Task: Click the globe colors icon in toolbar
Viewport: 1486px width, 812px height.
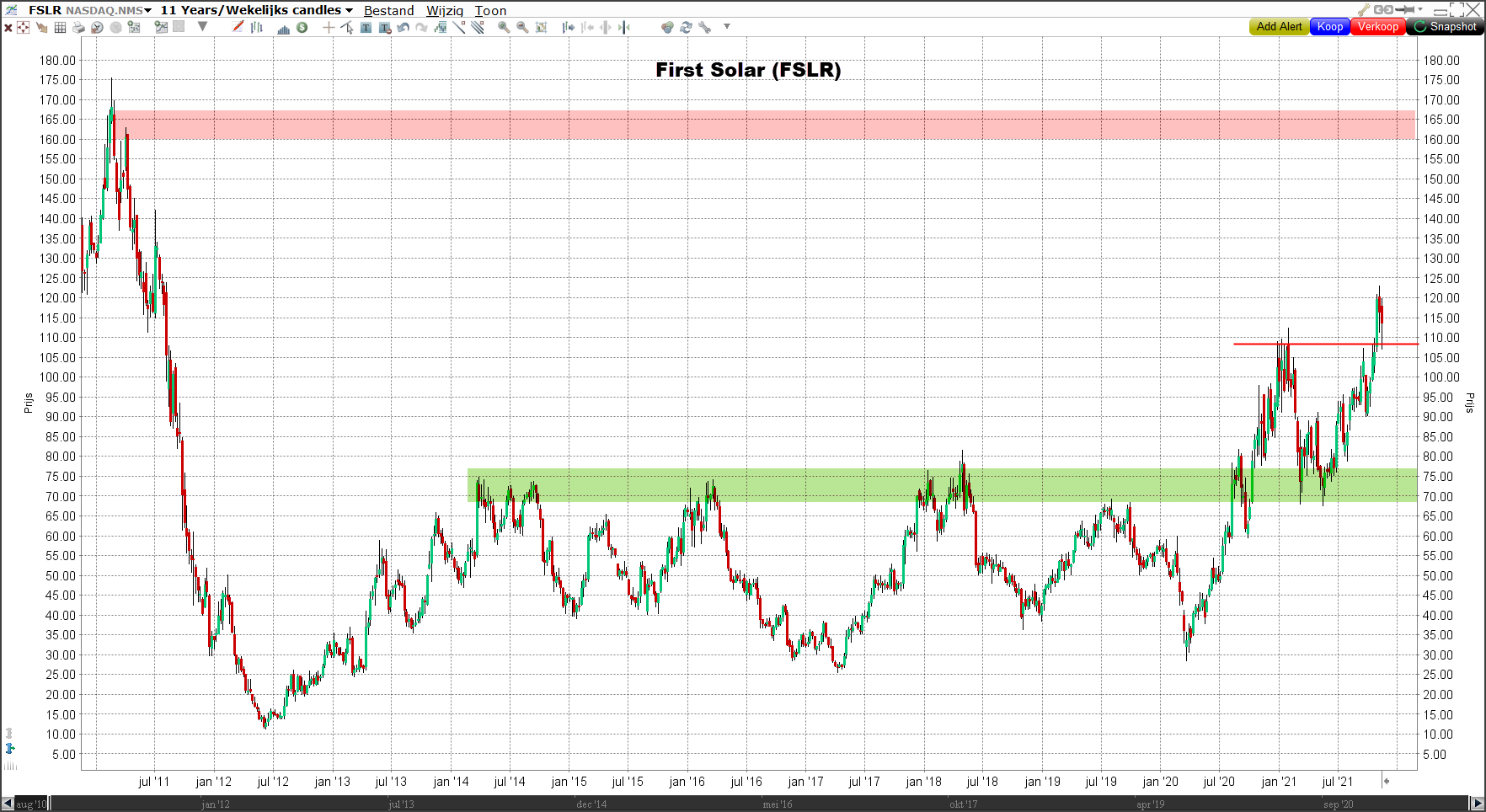Action: point(667,27)
